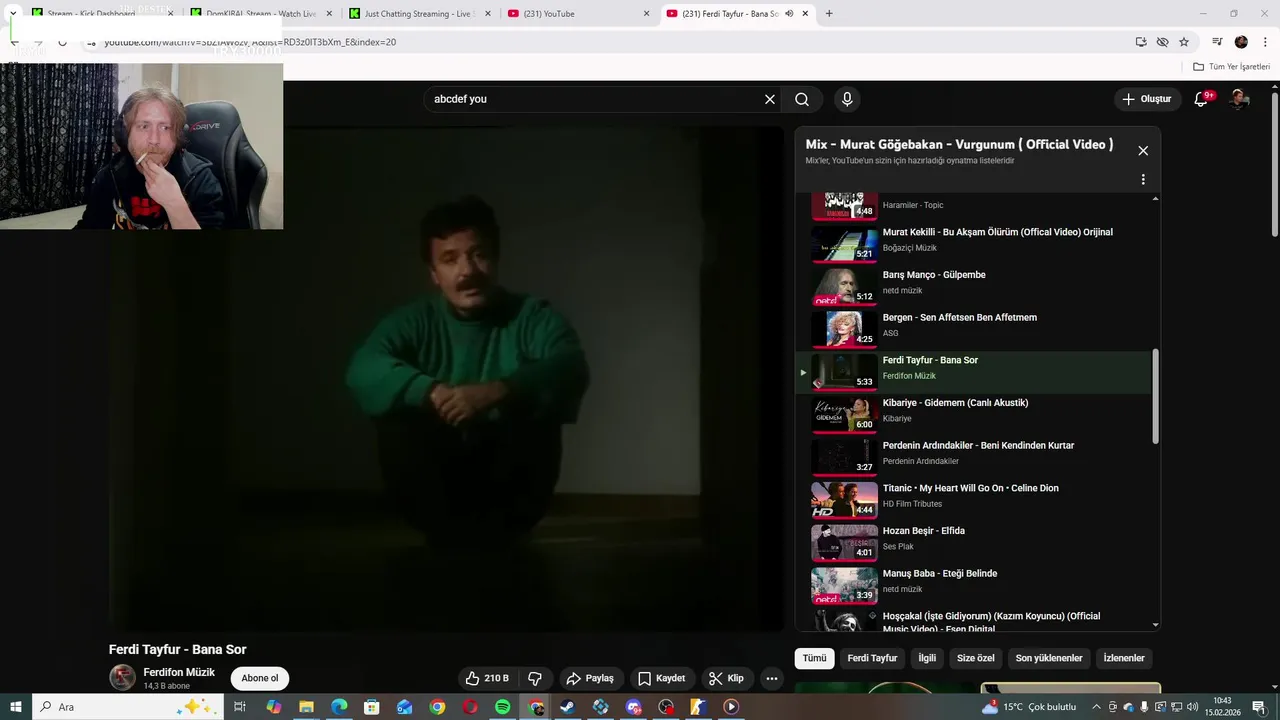Viewport: 1280px width, 720px height.
Task: Select the İzlenenler filter chip
Action: [x=1124, y=658]
